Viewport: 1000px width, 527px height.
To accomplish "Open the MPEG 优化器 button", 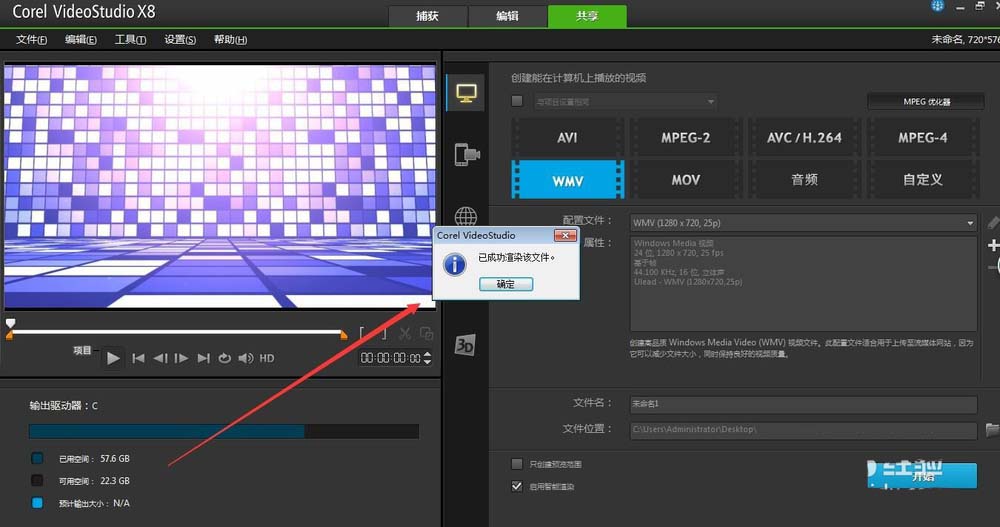I will pyautogui.click(x=926, y=101).
